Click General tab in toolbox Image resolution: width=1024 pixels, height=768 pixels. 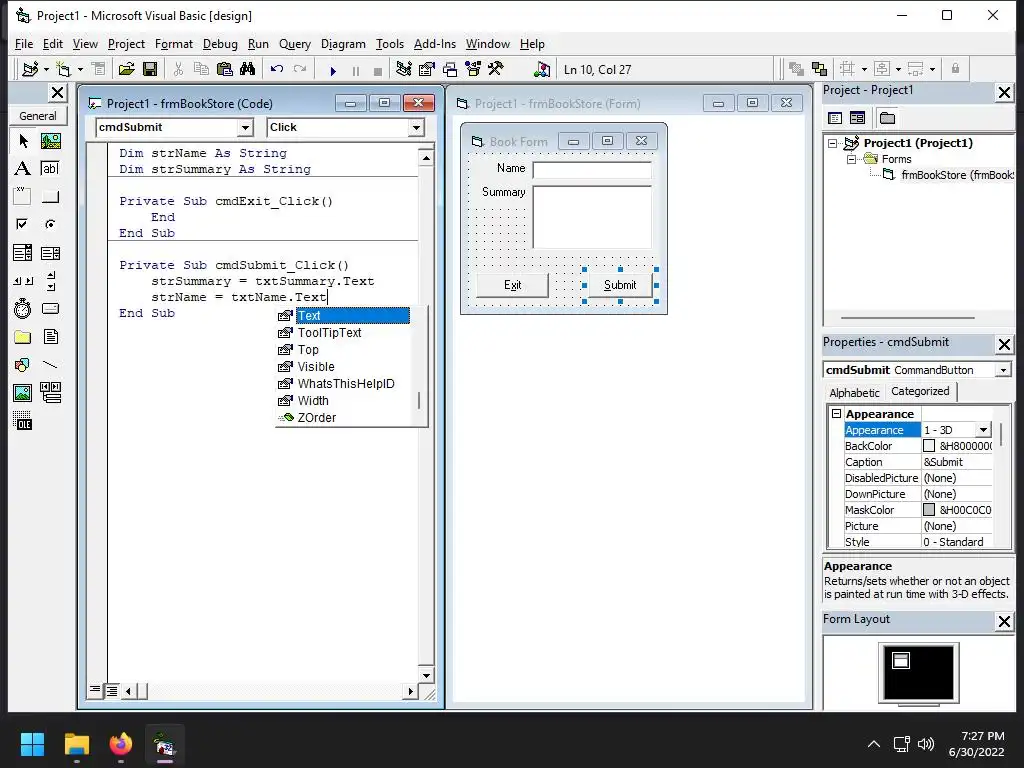tap(38, 116)
